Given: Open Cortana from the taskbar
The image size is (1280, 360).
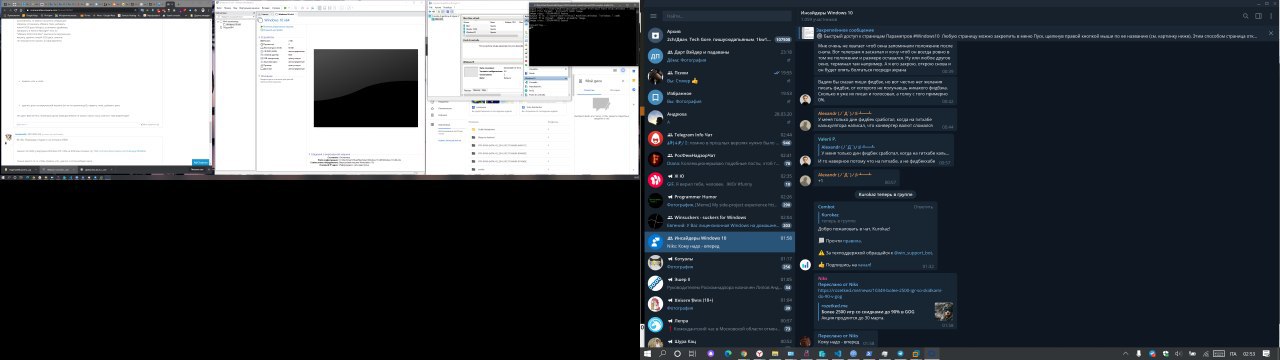Looking at the screenshot, I should 677,354.
